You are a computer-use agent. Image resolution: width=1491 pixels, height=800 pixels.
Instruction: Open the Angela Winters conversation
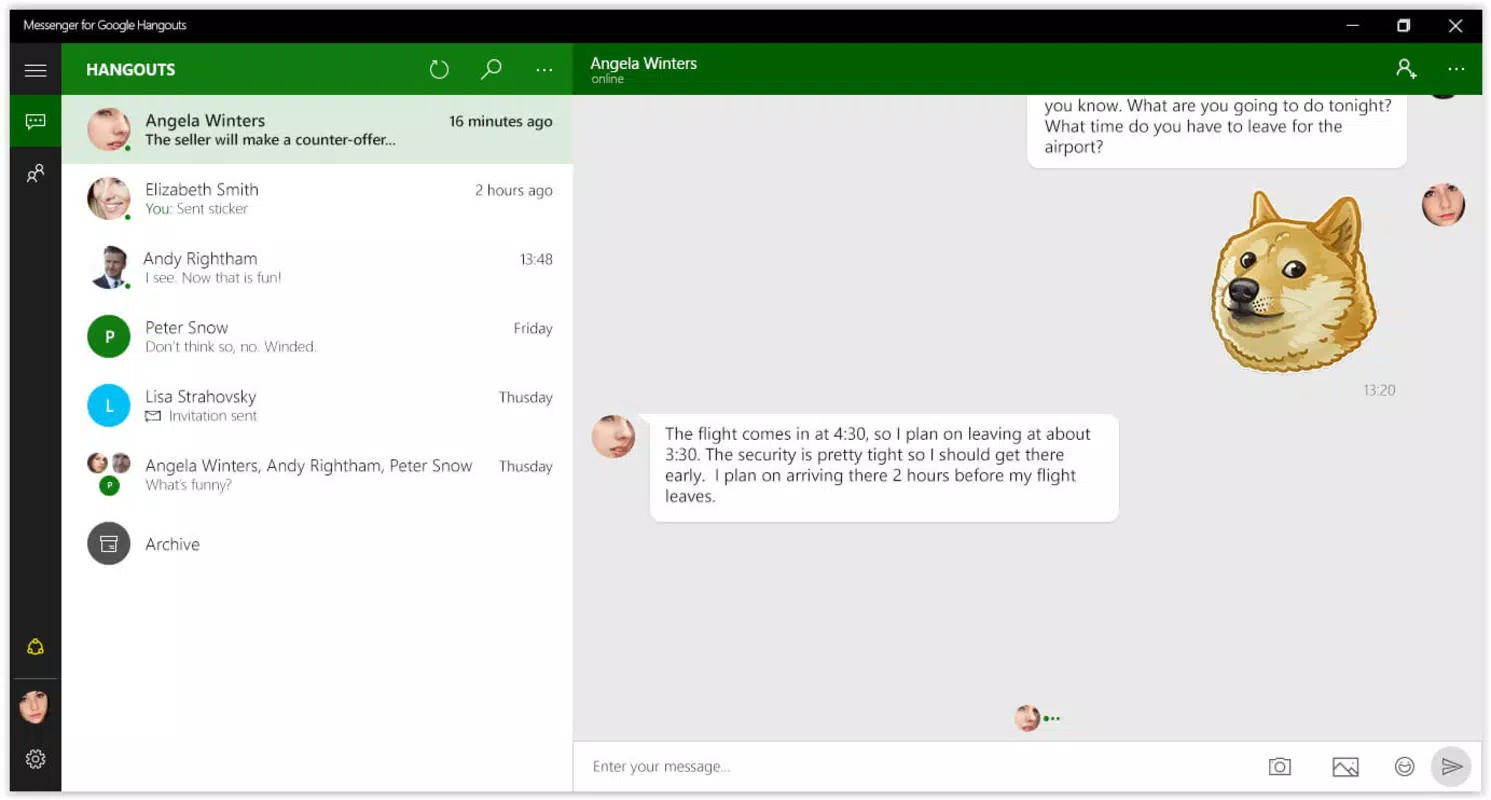(317, 130)
